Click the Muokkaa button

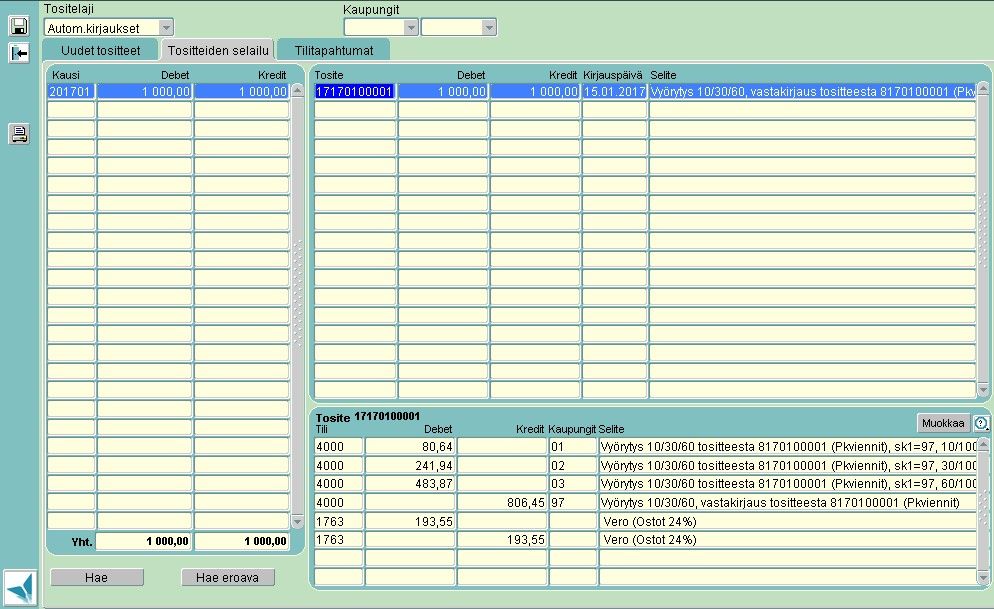pos(943,423)
